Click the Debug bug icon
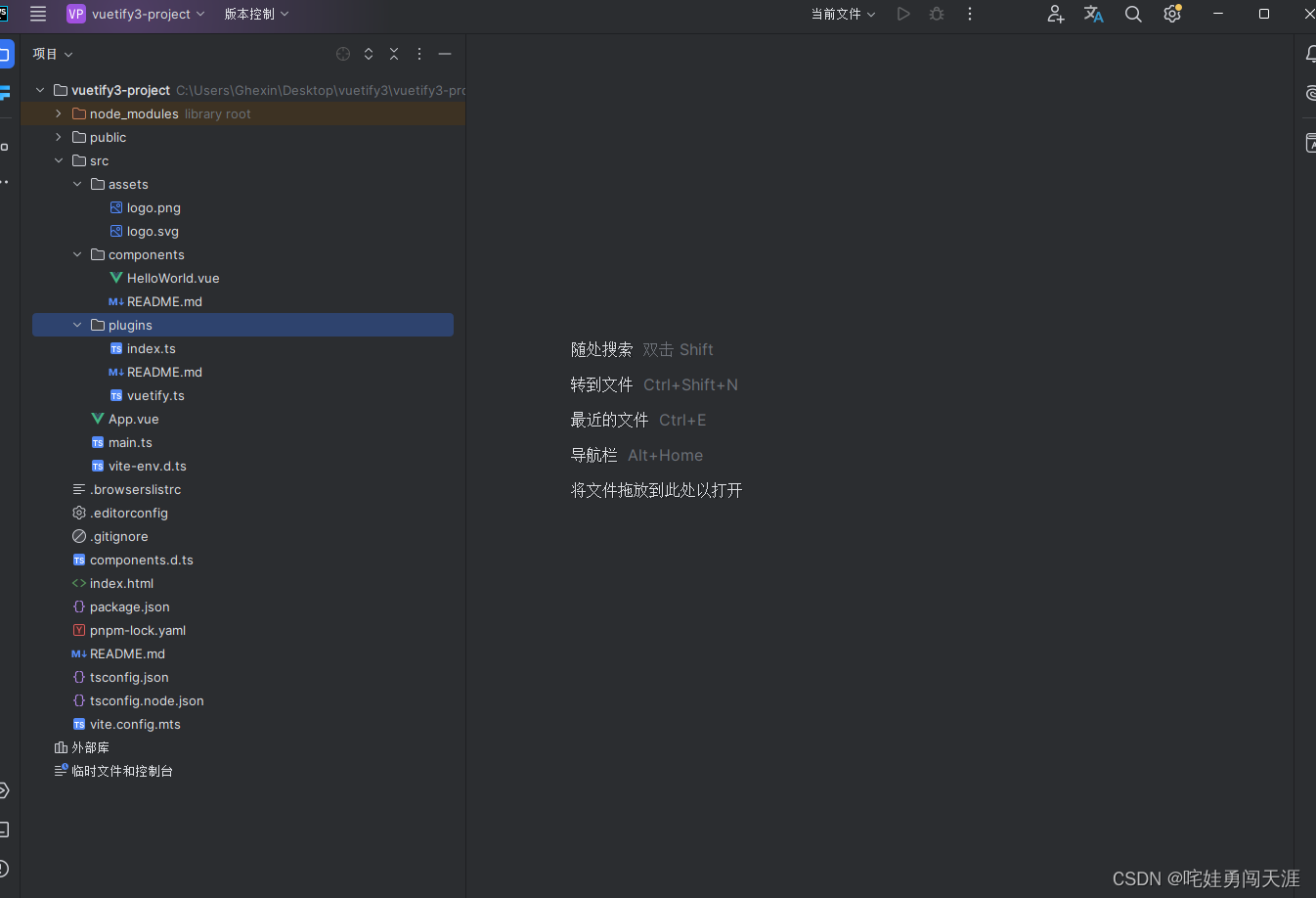 [937, 14]
